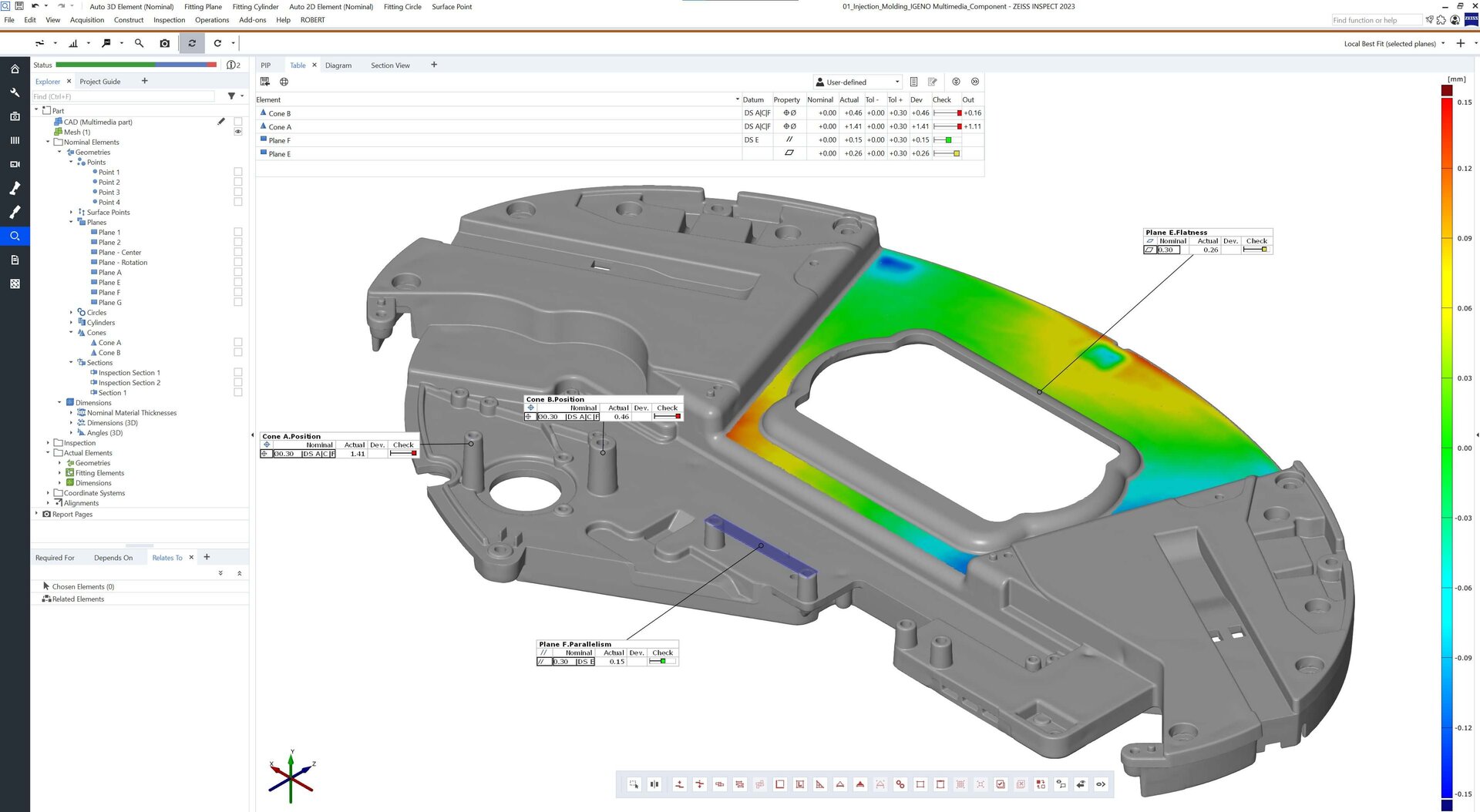
Task: Expand the Coordinate Systems tree node
Action: tap(48, 493)
